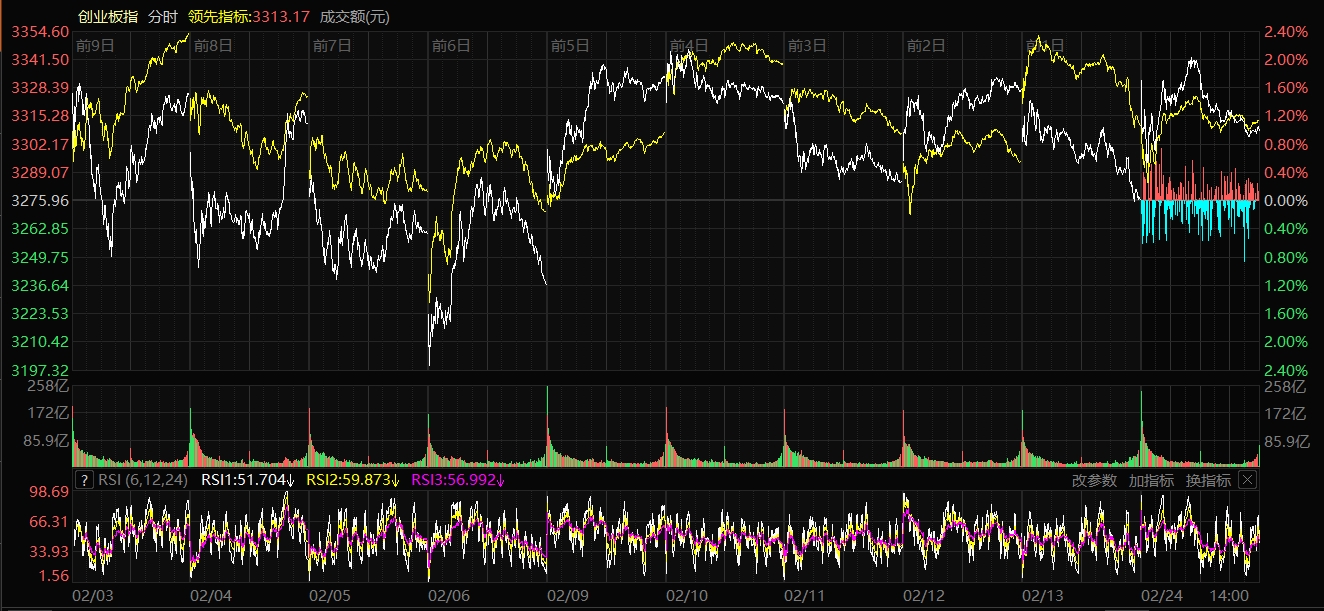Close the RSI indicator panel

[1247, 480]
